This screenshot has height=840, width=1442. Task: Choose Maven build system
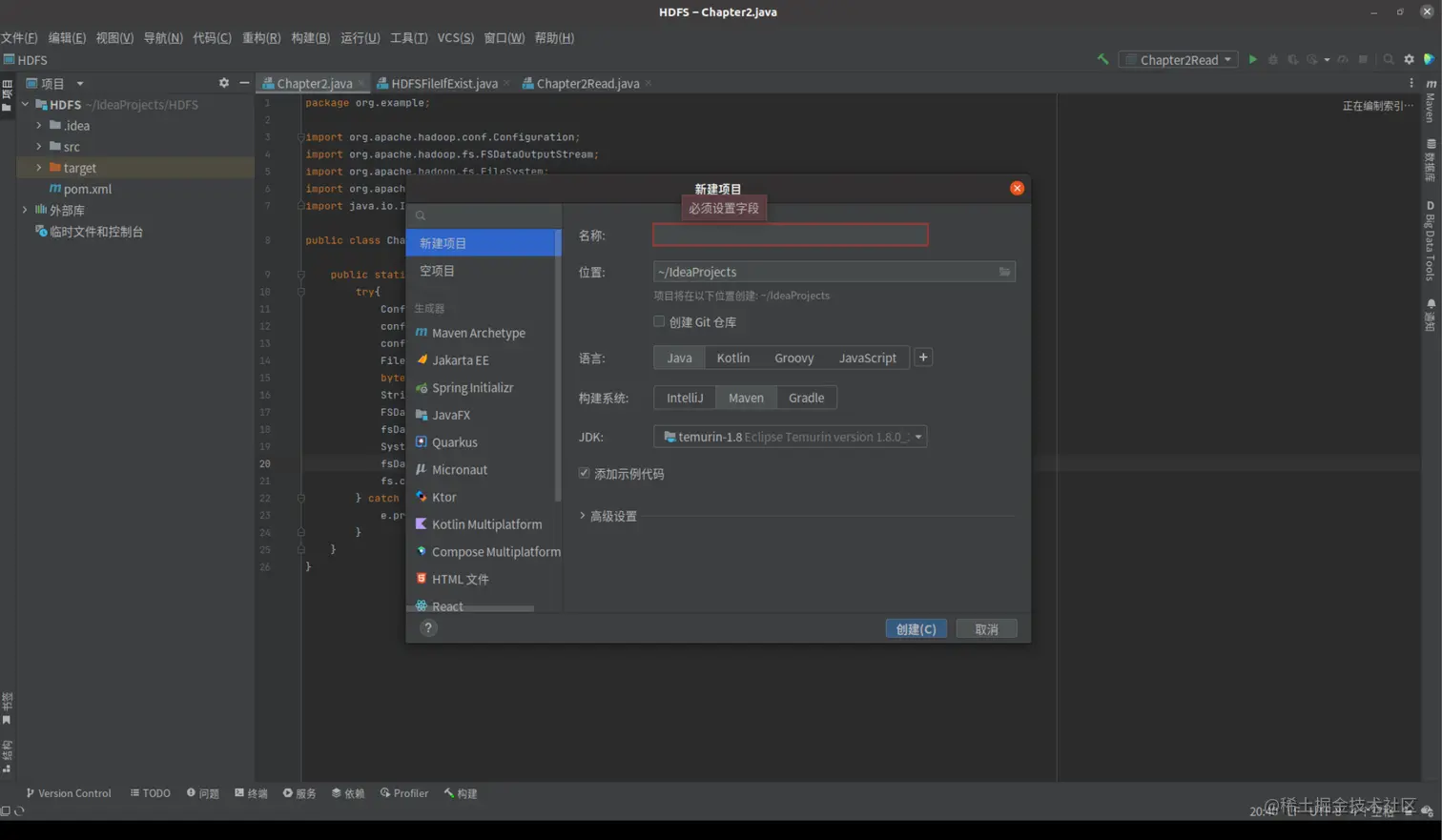coord(746,398)
